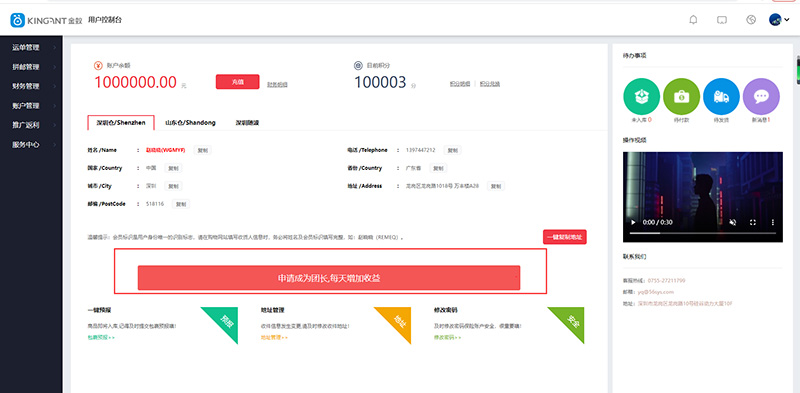Click the video progress bar
Screen dimensions: 800x393
coord(703,233)
